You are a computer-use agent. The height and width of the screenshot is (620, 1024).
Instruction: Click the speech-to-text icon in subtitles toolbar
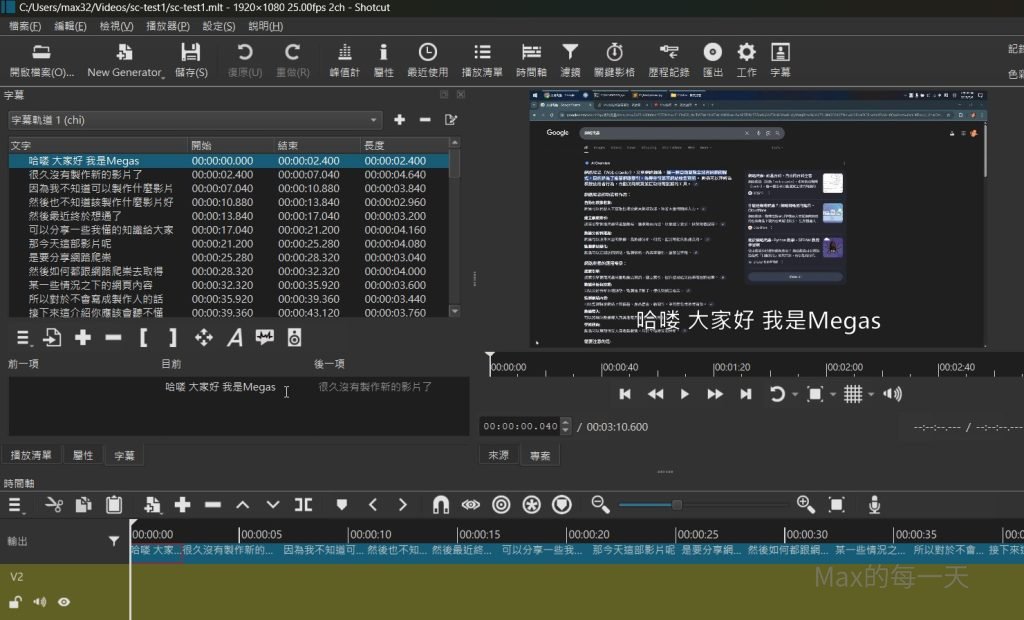click(x=264, y=338)
